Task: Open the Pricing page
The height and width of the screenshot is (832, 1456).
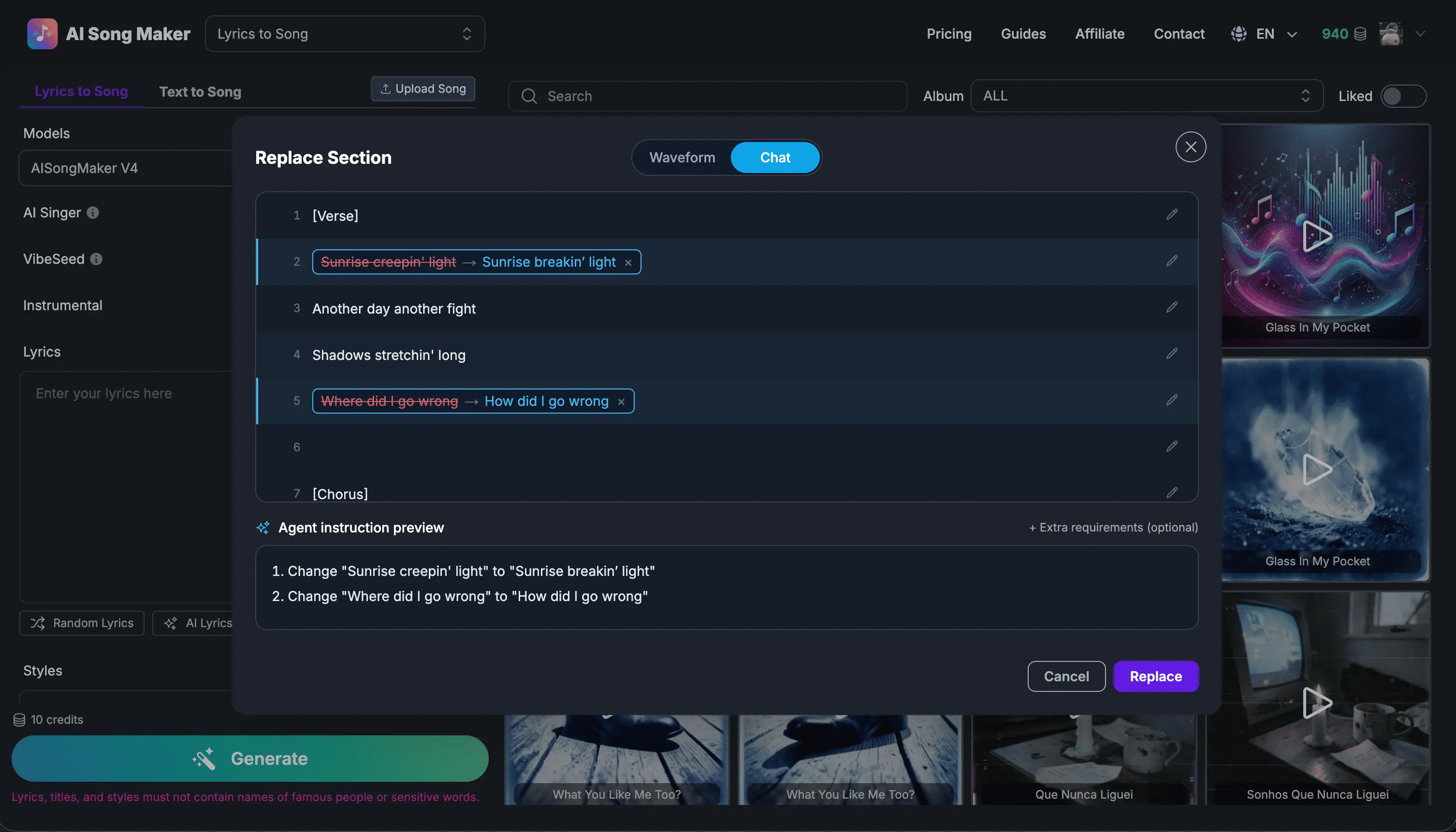Action: [x=949, y=34]
